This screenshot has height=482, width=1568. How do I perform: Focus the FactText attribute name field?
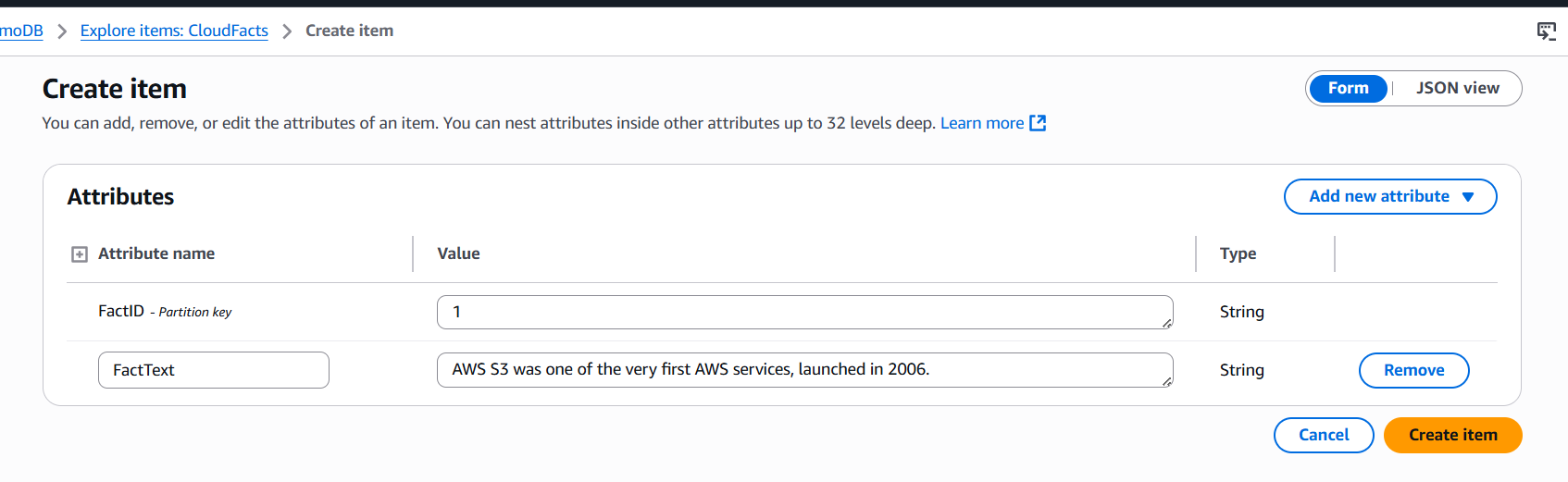pos(213,370)
